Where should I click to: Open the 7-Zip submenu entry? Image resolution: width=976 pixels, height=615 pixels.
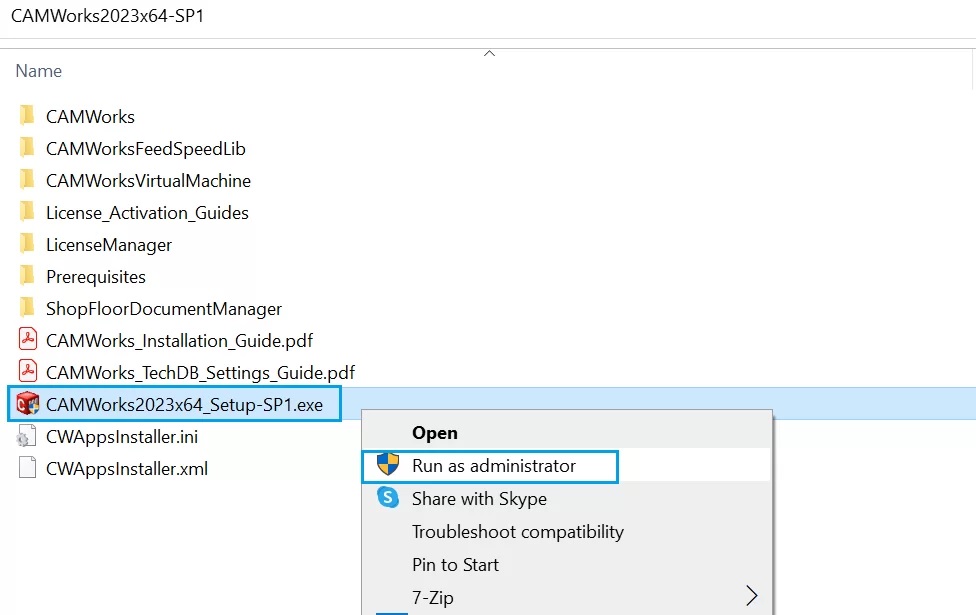point(433,598)
